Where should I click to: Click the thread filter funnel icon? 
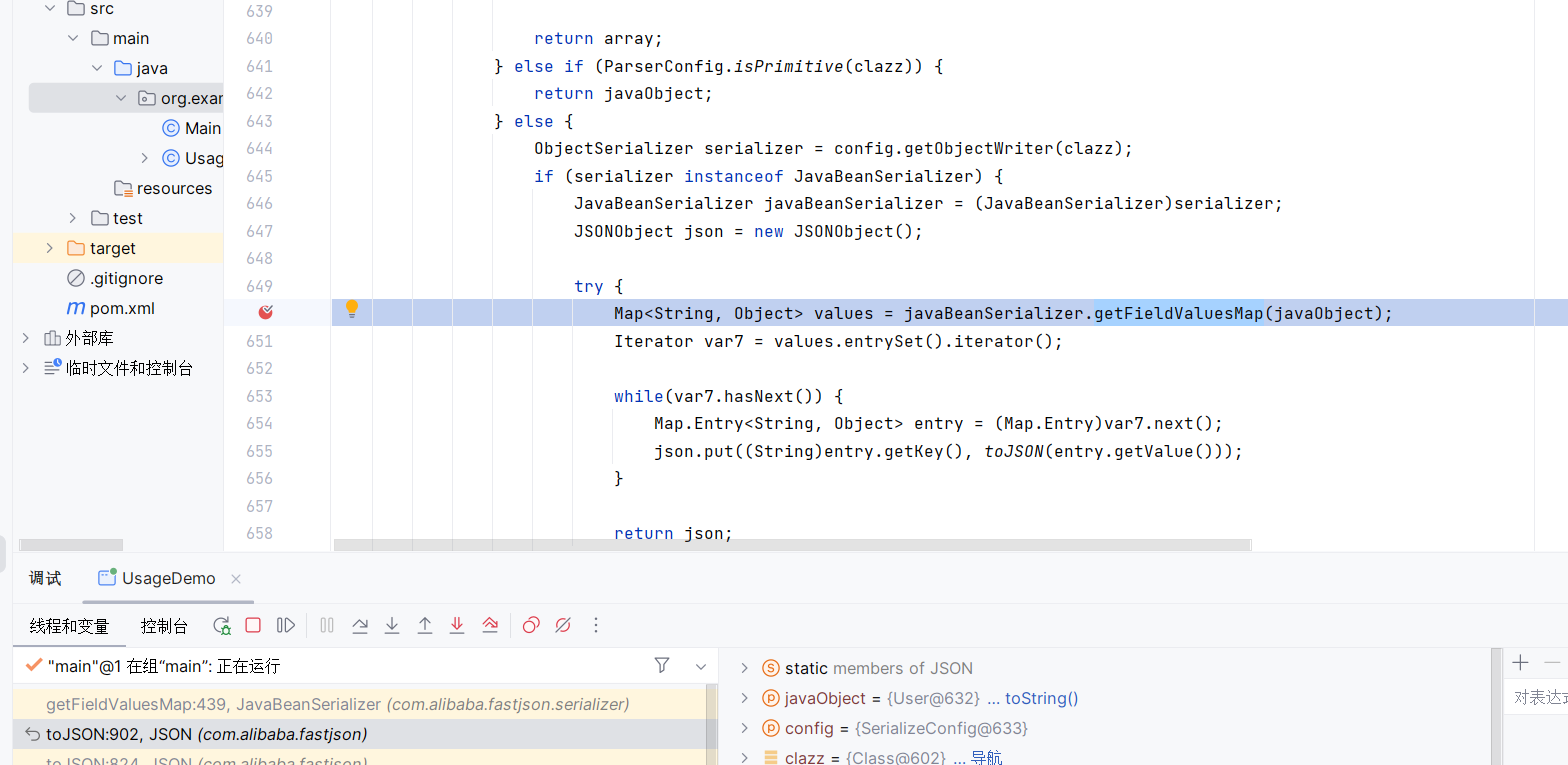point(661,665)
